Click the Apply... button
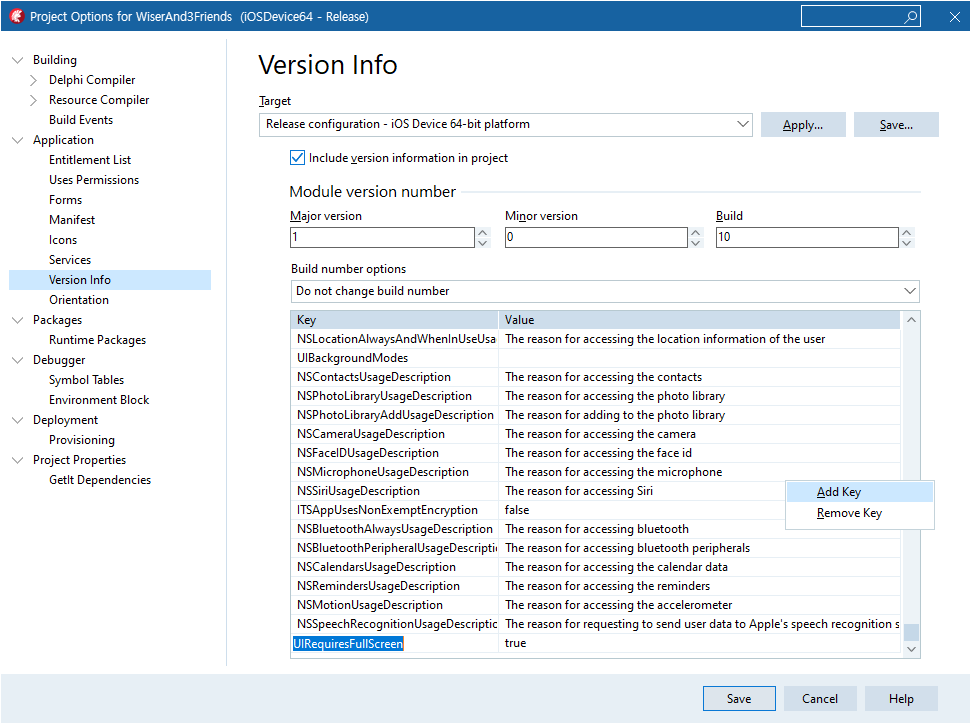This screenshot has width=970, height=726. (803, 125)
